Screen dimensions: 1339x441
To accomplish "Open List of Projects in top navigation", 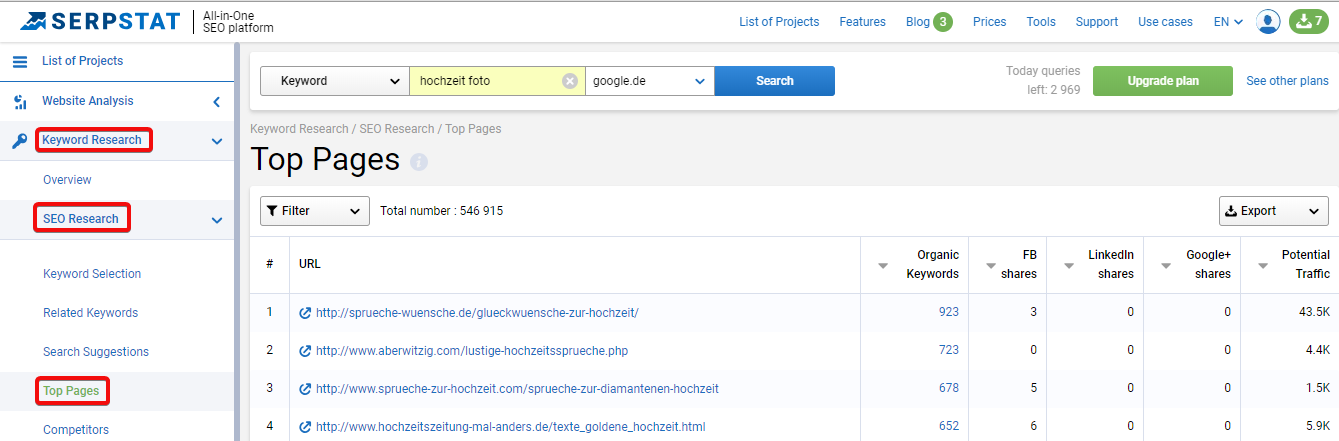I will coord(779,22).
